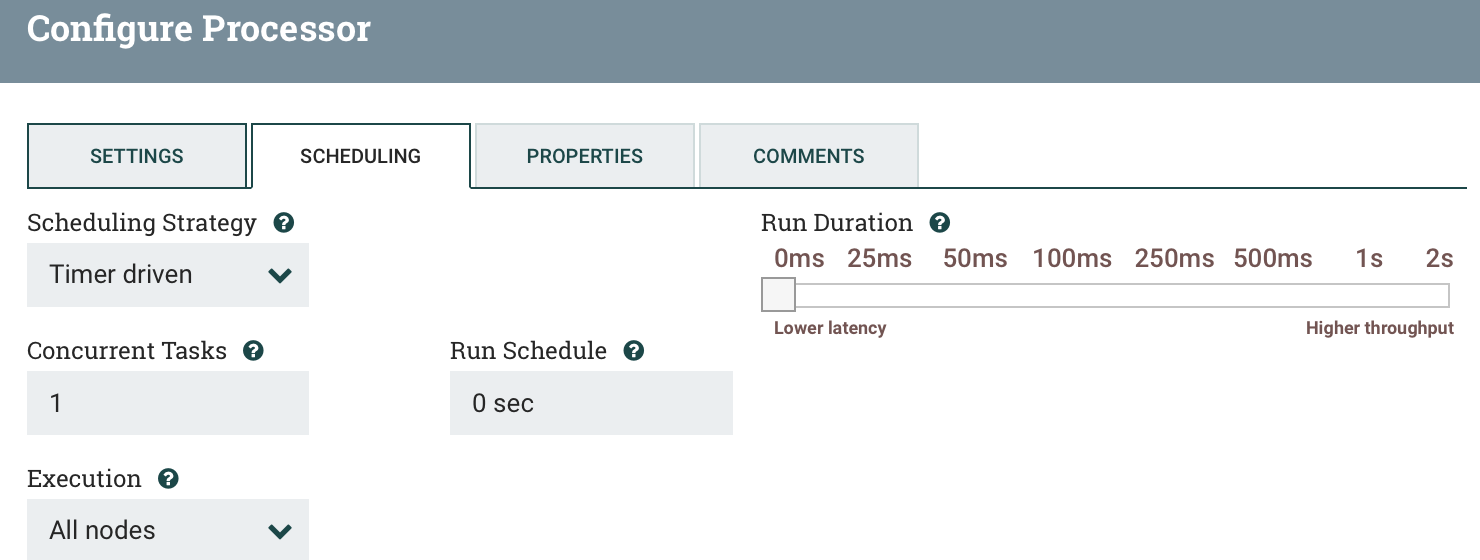The height and width of the screenshot is (560, 1480).
Task: Click the Run Duration slider handle
Action: pyautogui.click(x=779, y=295)
